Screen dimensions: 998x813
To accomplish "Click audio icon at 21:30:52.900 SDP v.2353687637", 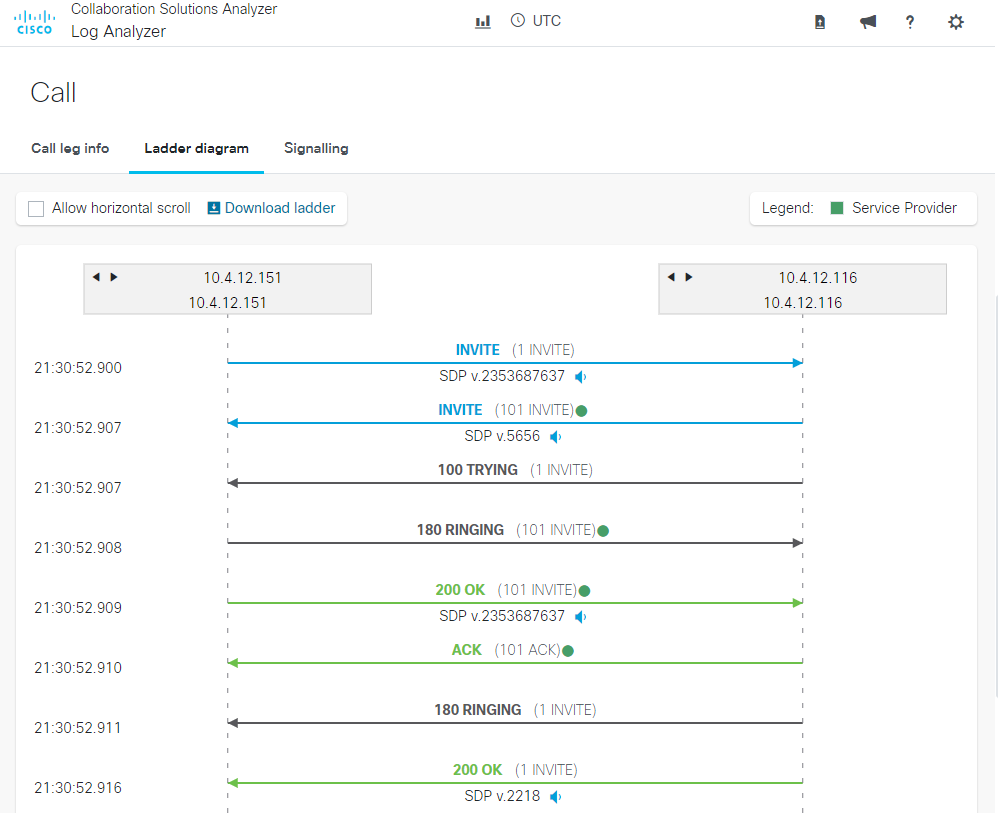I will click(580, 377).
